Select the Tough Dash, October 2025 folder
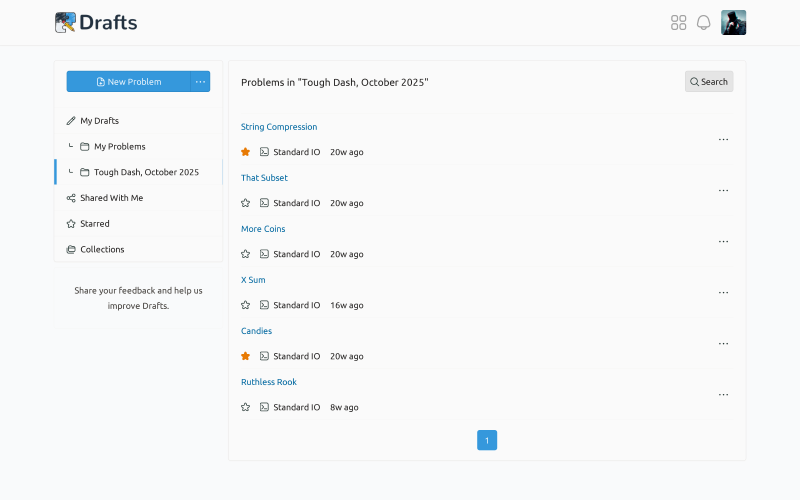The image size is (800, 500). pos(138,172)
